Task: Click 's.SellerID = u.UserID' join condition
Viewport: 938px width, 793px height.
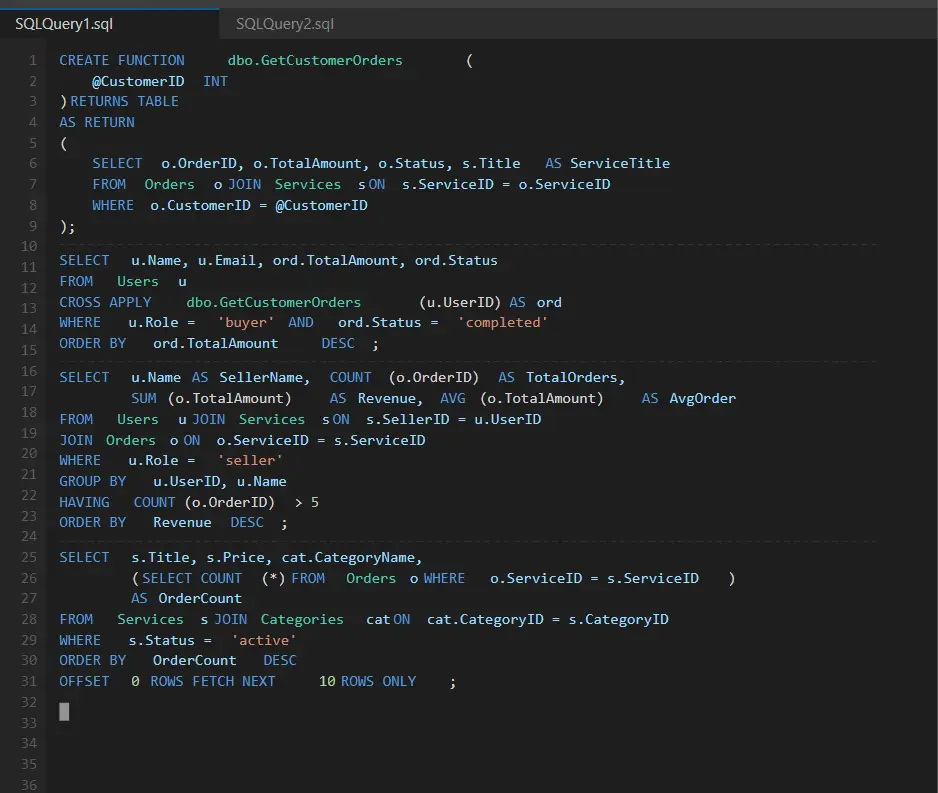Action: (453, 420)
